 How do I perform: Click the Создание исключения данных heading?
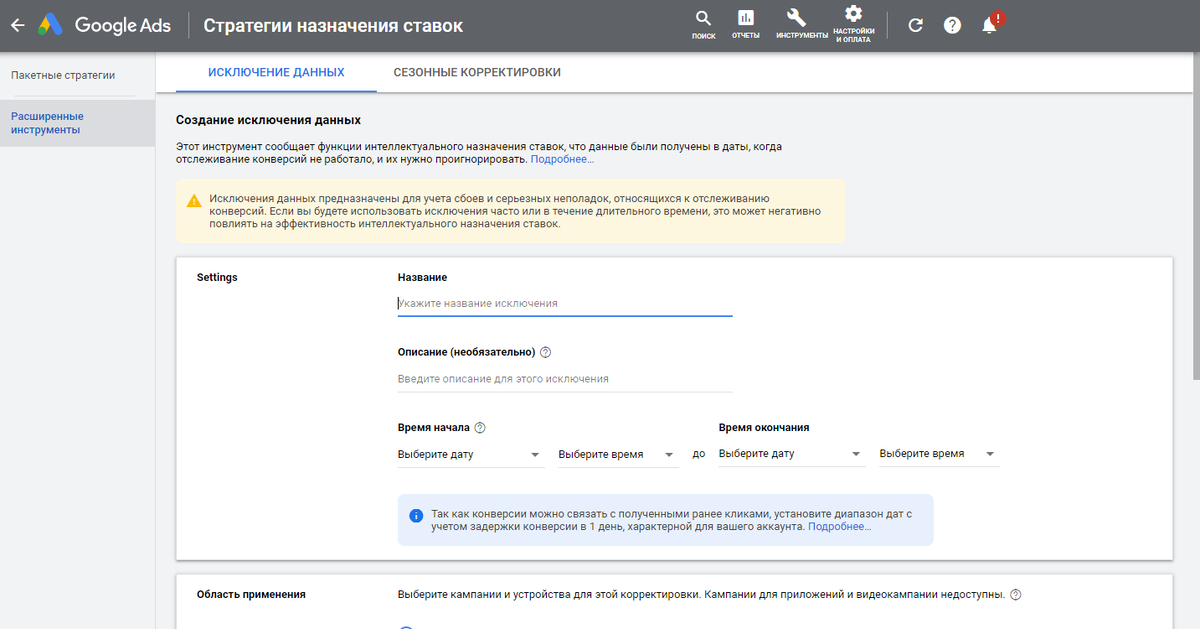pos(268,120)
